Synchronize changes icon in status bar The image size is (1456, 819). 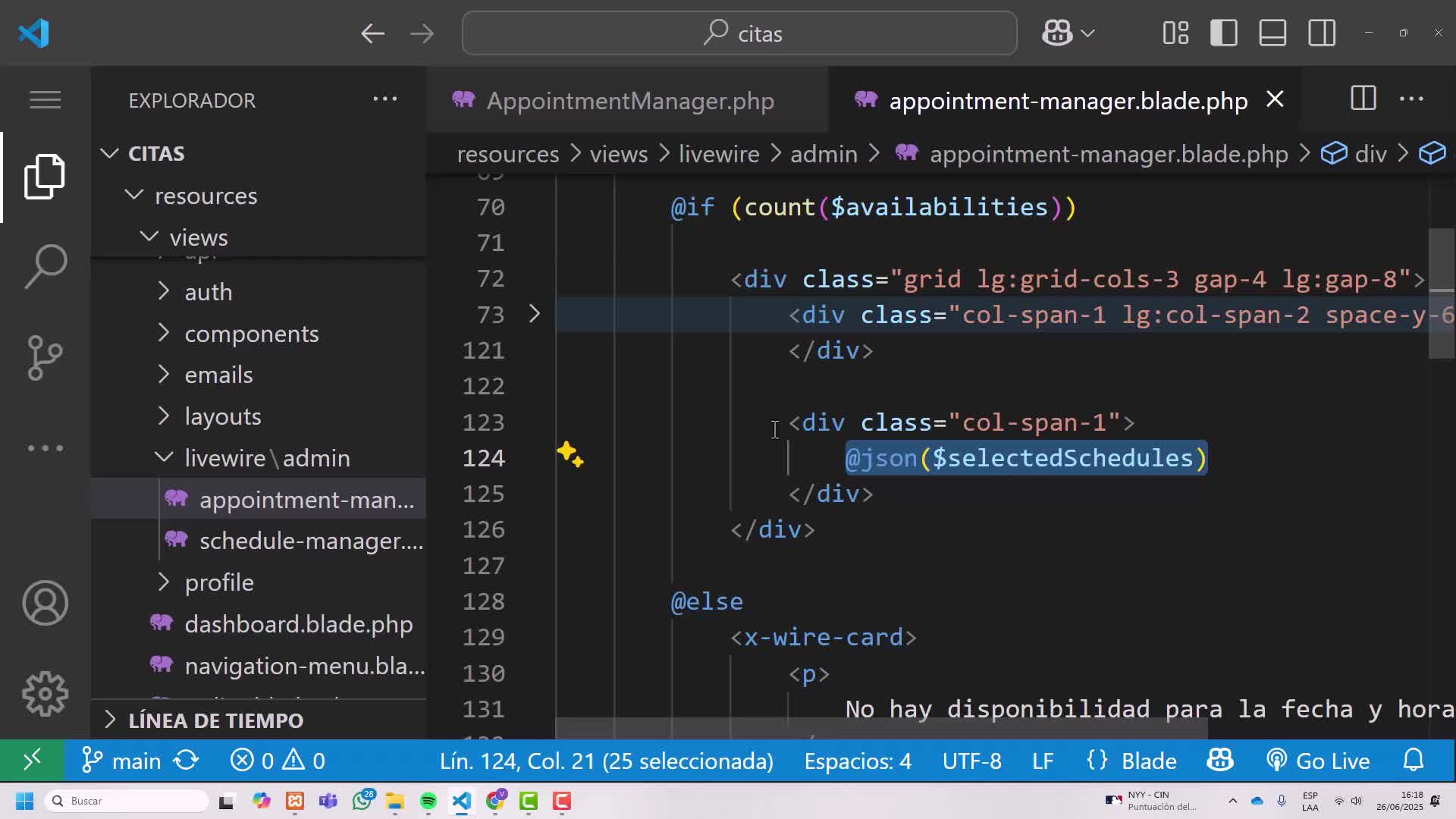tap(187, 760)
